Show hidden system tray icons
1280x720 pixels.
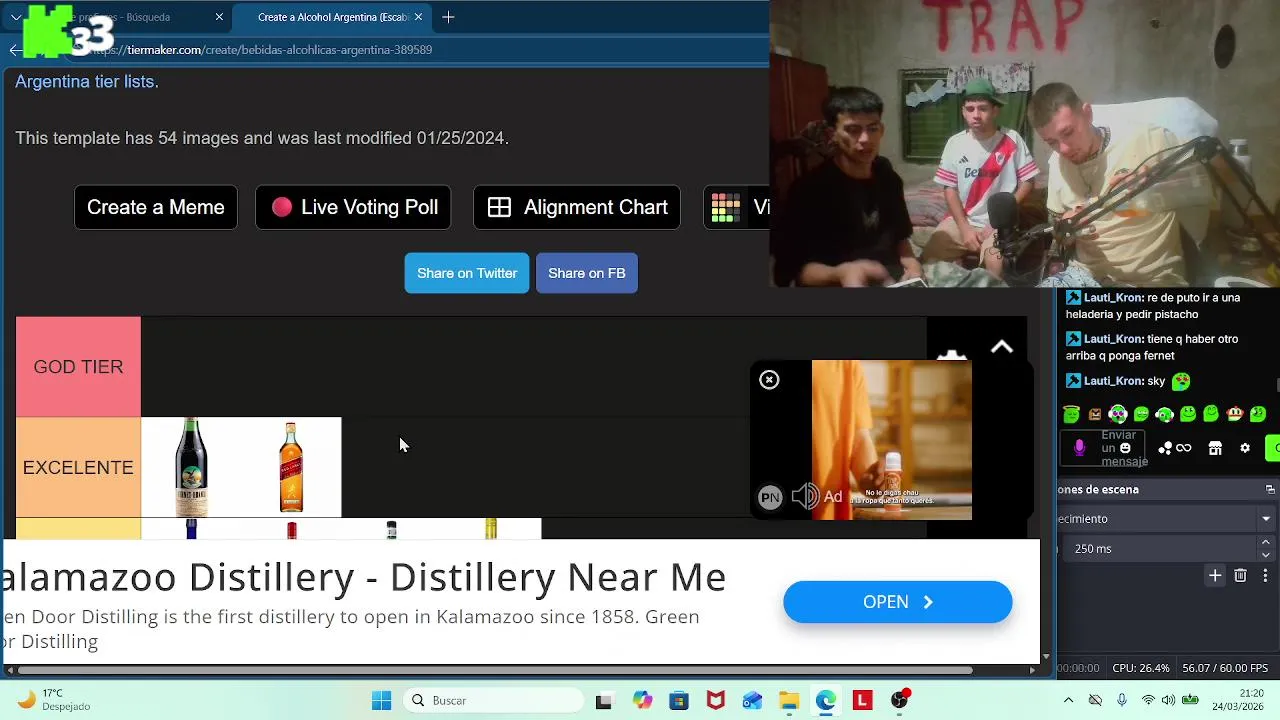pos(1068,701)
